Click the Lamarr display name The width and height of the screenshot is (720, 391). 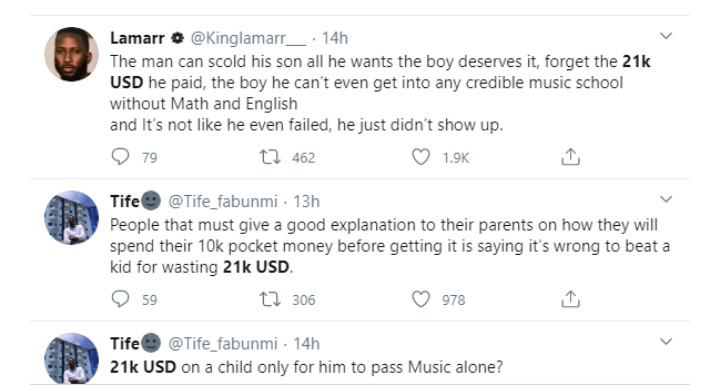[137, 38]
